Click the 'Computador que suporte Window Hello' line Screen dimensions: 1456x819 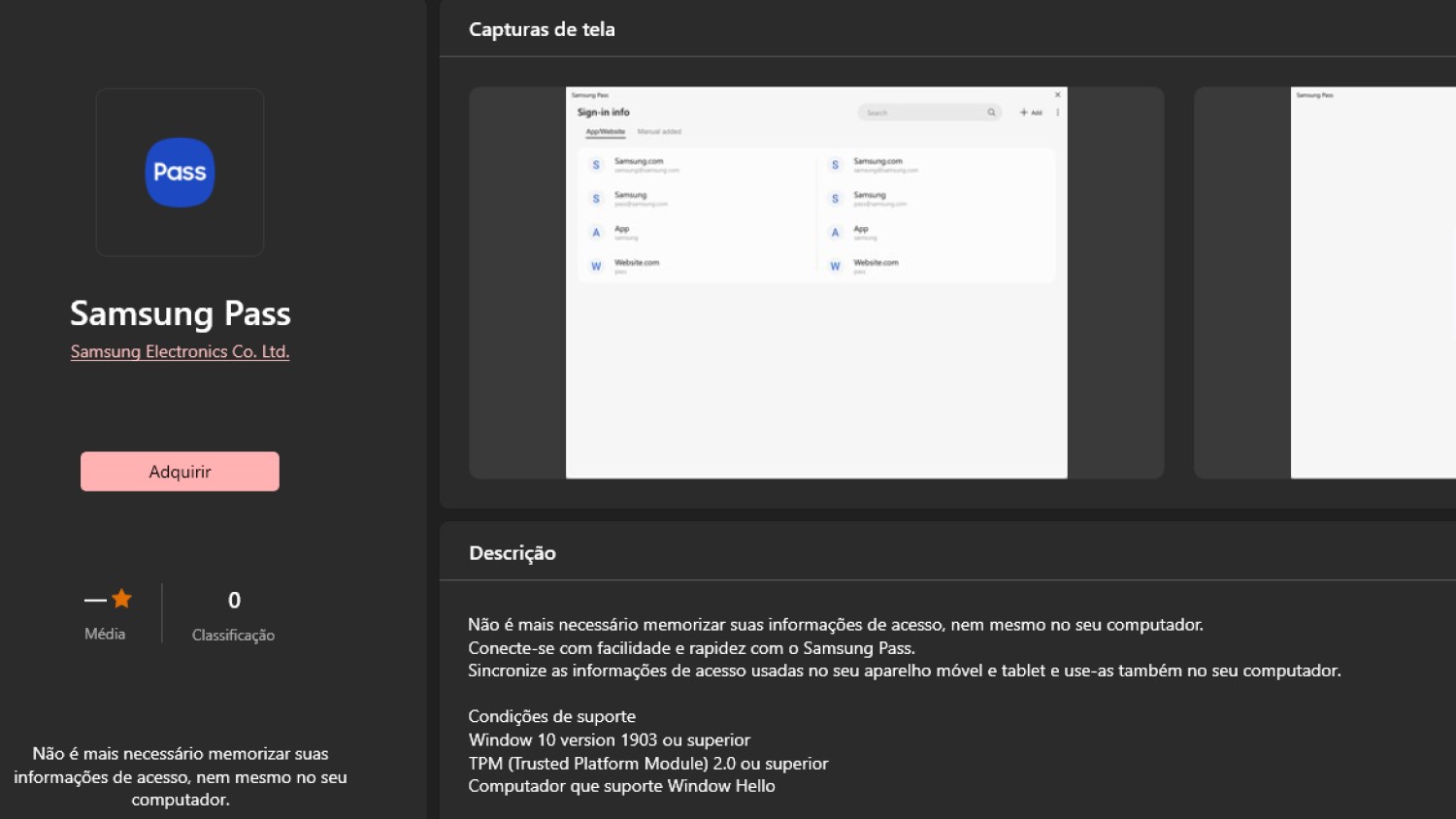pyautogui.click(x=621, y=786)
